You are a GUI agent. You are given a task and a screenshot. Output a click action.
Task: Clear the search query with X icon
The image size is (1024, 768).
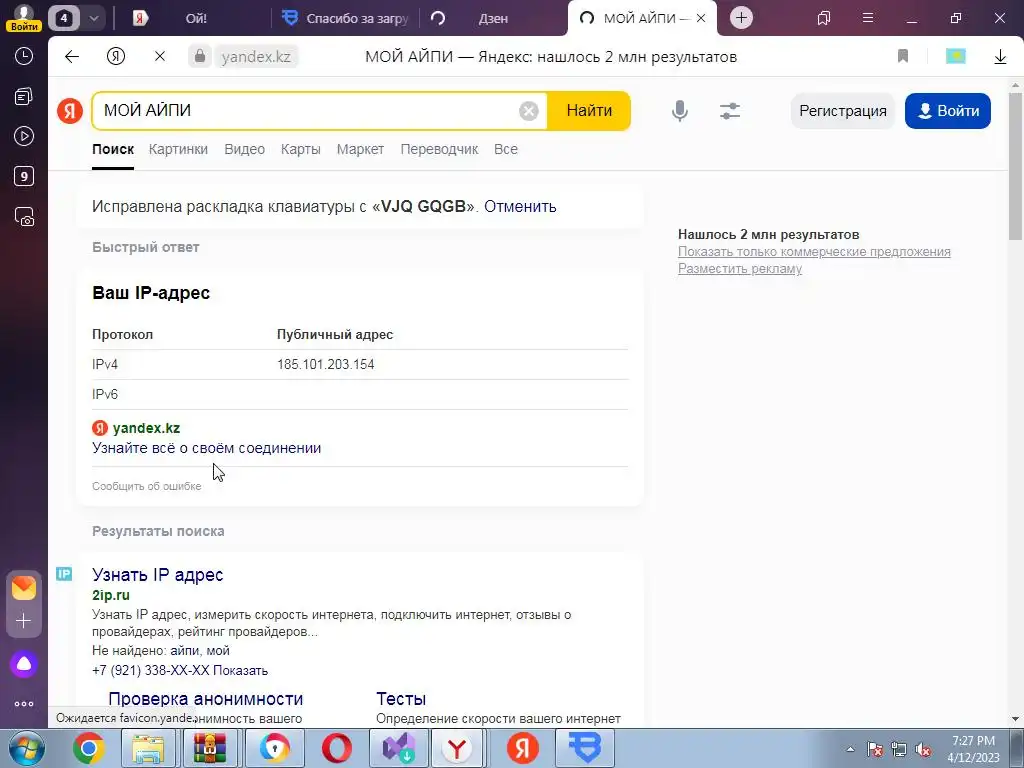pos(528,111)
